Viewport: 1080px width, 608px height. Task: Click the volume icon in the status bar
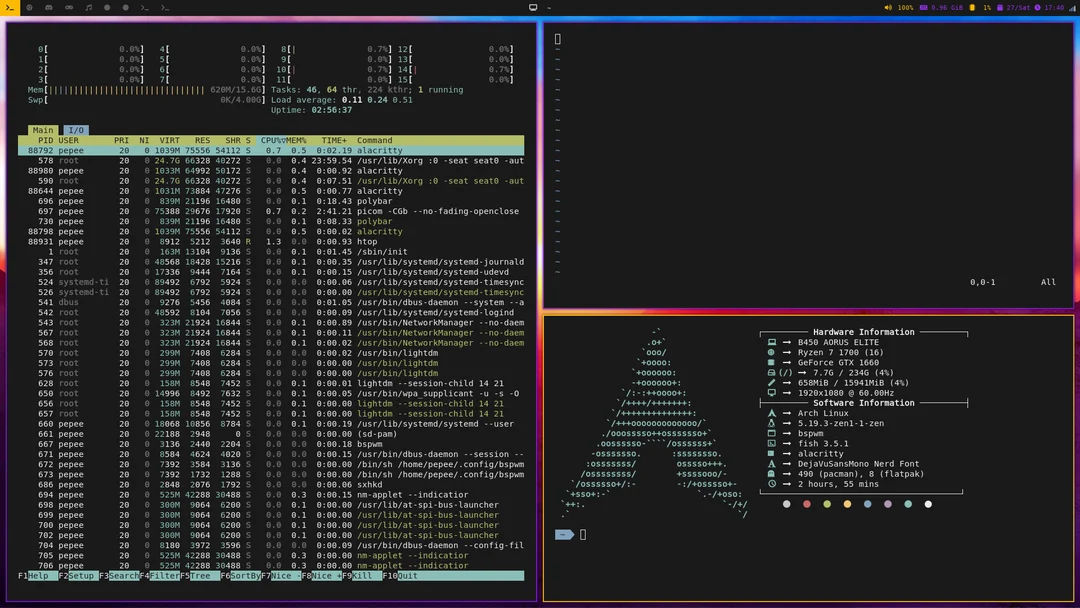tap(887, 7)
